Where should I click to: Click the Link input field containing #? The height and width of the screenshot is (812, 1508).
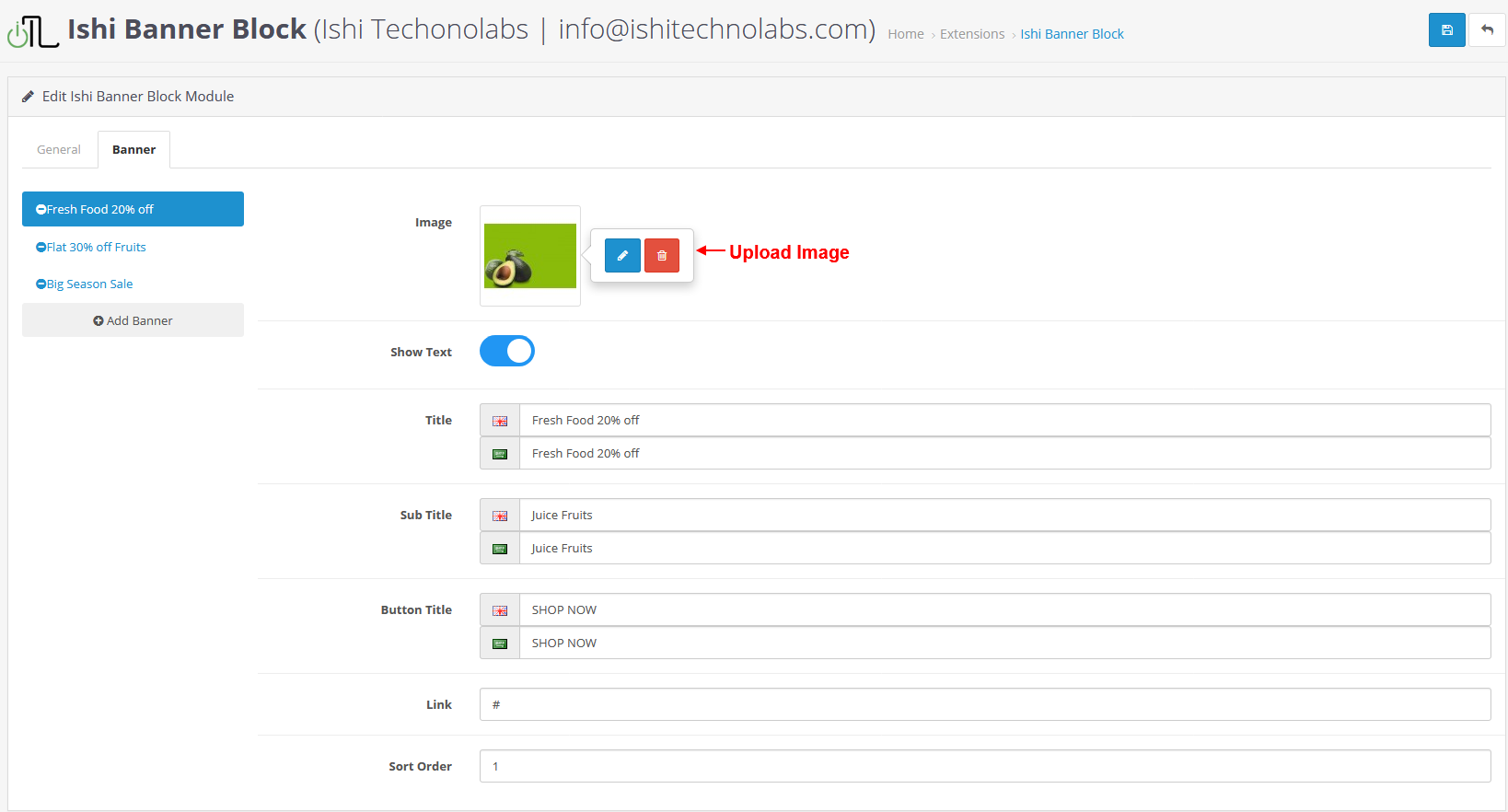point(985,704)
